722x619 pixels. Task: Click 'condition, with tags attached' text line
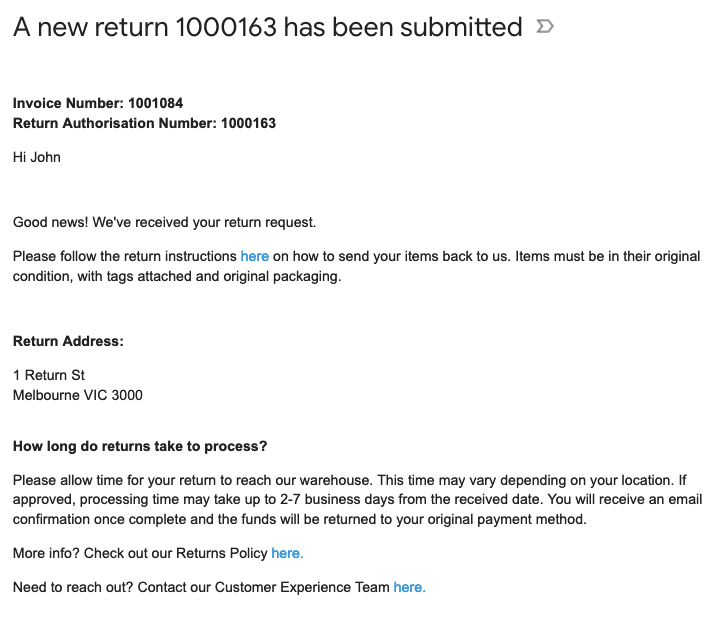[177, 276]
